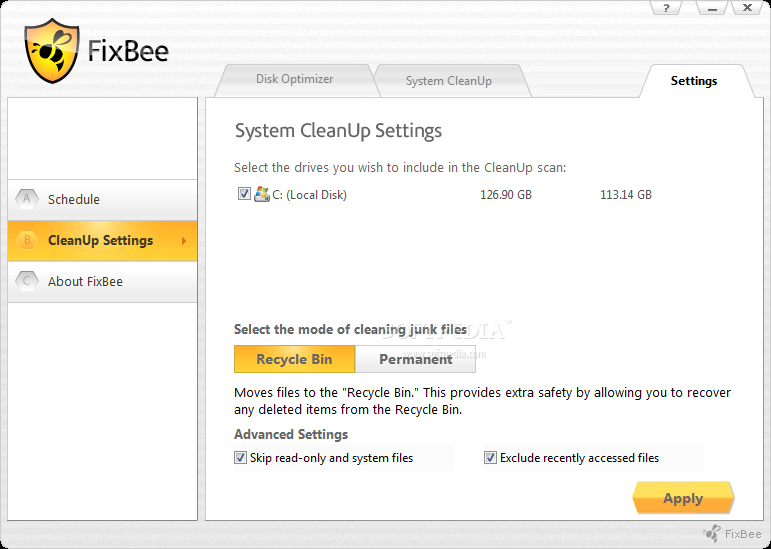Screen dimensions: 771x549
Task: Click the hexagon B icon beside CleanUp Settings
Action: (x=27, y=240)
